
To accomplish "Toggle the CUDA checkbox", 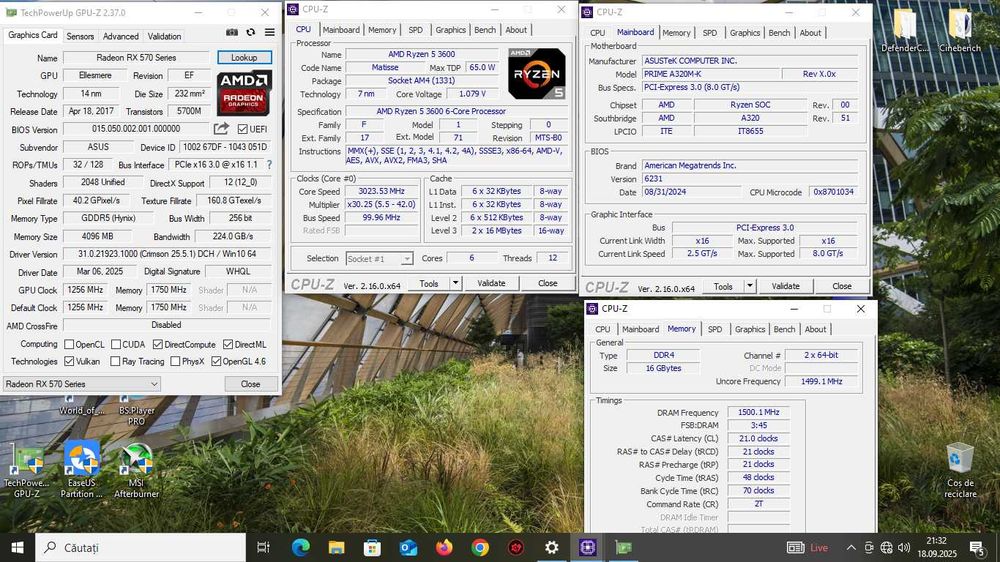I will click(x=115, y=344).
